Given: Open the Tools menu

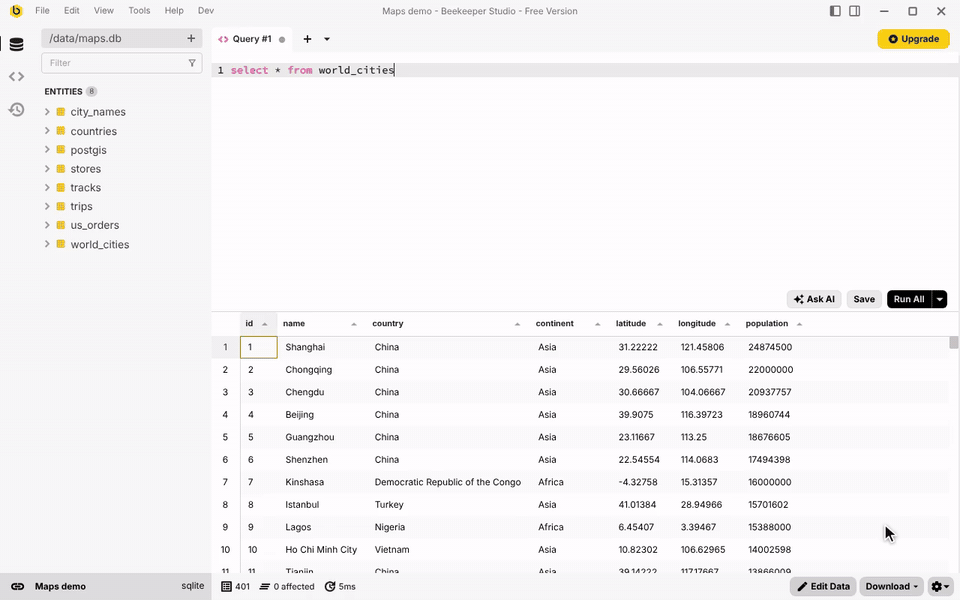Looking at the screenshot, I should click(139, 10).
